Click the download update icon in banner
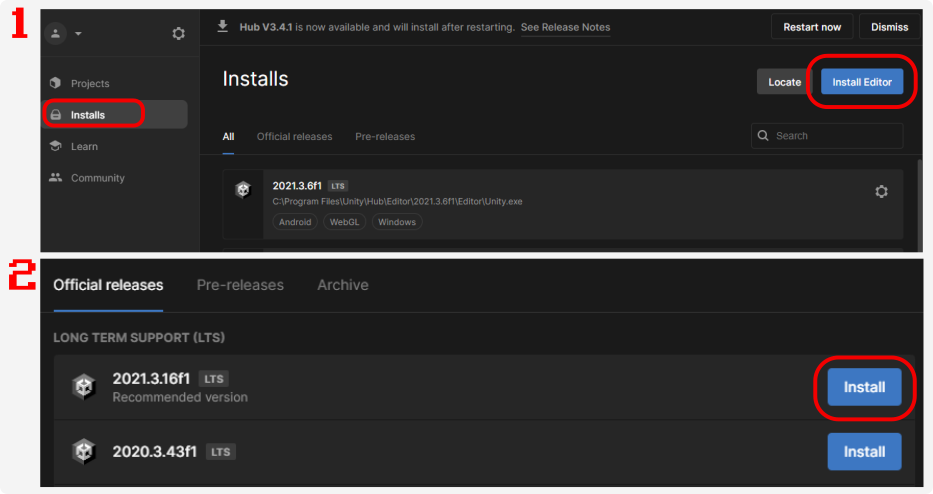Image resolution: width=933 pixels, height=494 pixels. point(223,26)
